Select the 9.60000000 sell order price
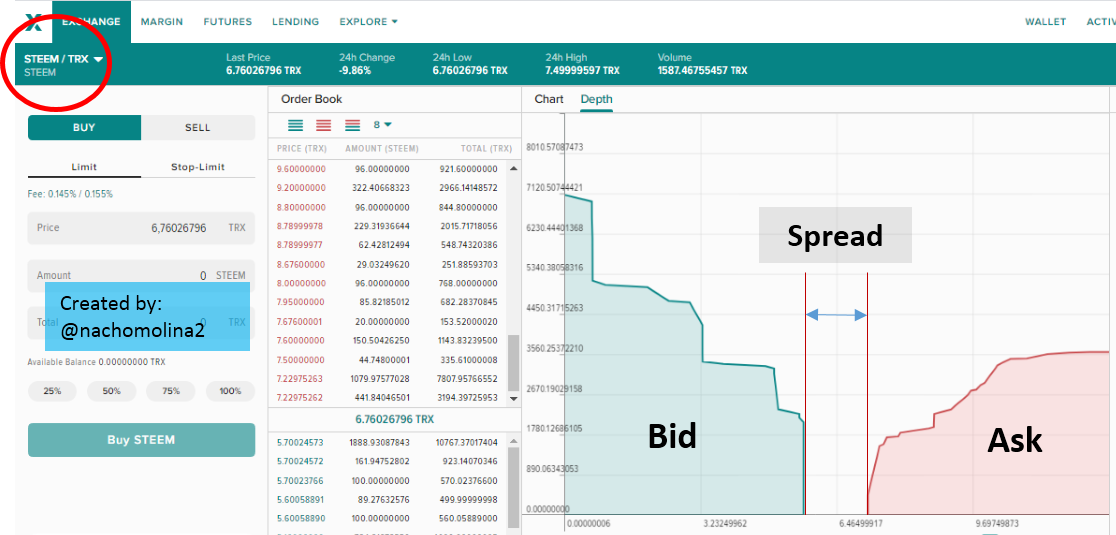The height and width of the screenshot is (535, 1116). pos(301,169)
